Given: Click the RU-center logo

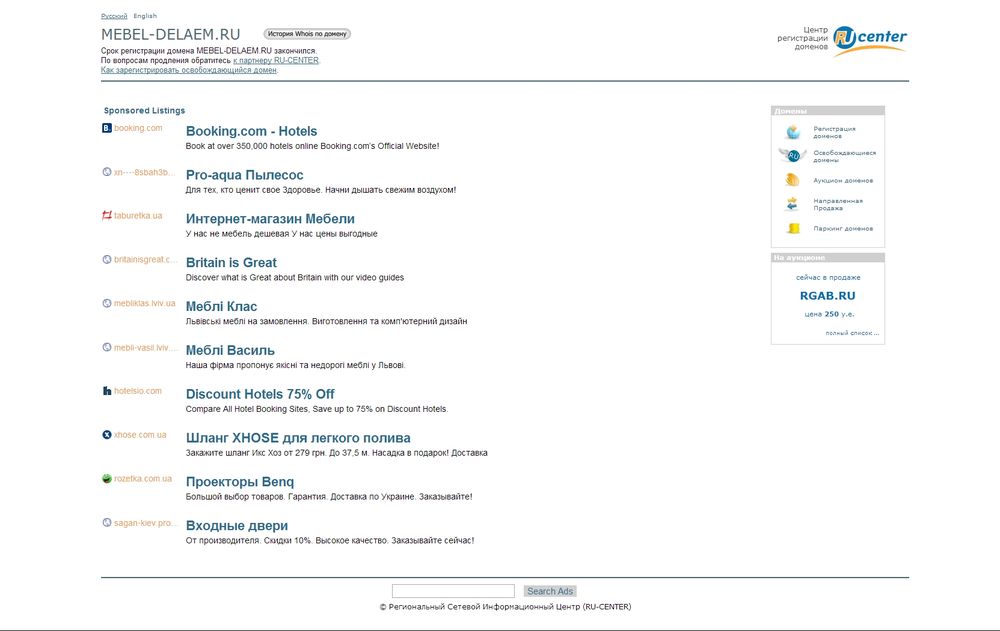Looking at the screenshot, I should tap(870, 40).
